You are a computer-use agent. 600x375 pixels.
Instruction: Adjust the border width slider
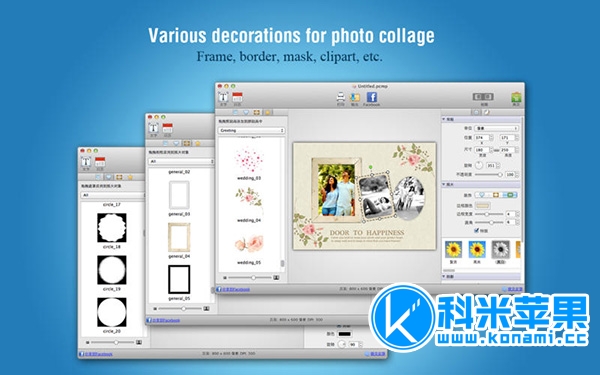(x=489, y=214)
